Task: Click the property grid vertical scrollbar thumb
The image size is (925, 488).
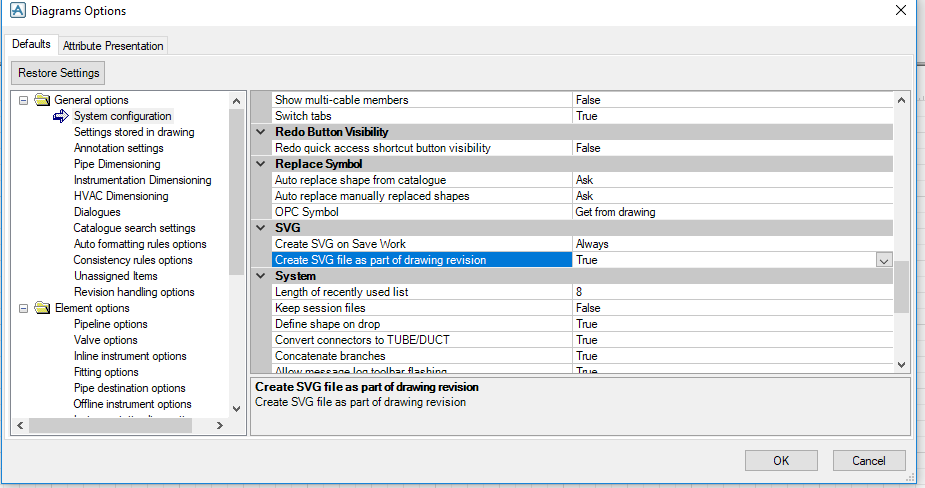Action: coord(901,287)
